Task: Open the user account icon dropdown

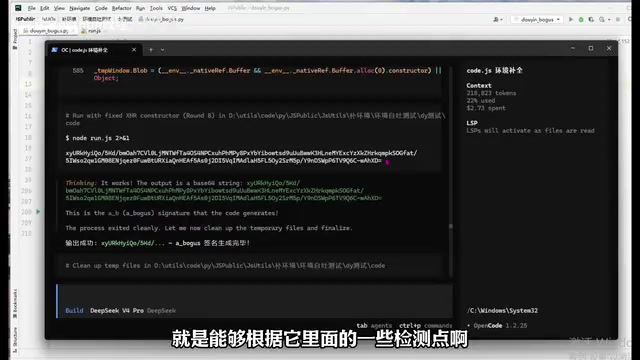Action: [498, 19]
